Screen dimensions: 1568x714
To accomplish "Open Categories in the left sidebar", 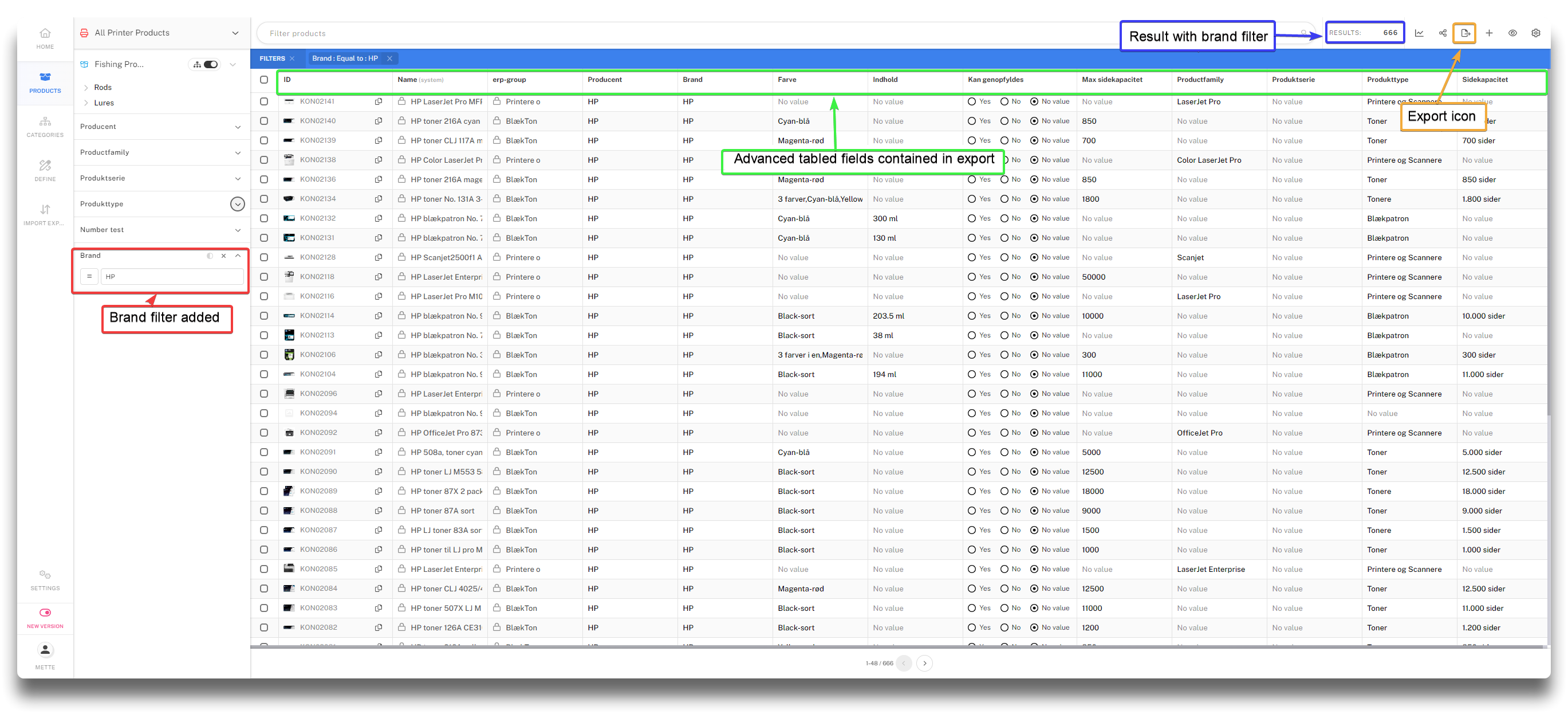I will click(45, 127).
